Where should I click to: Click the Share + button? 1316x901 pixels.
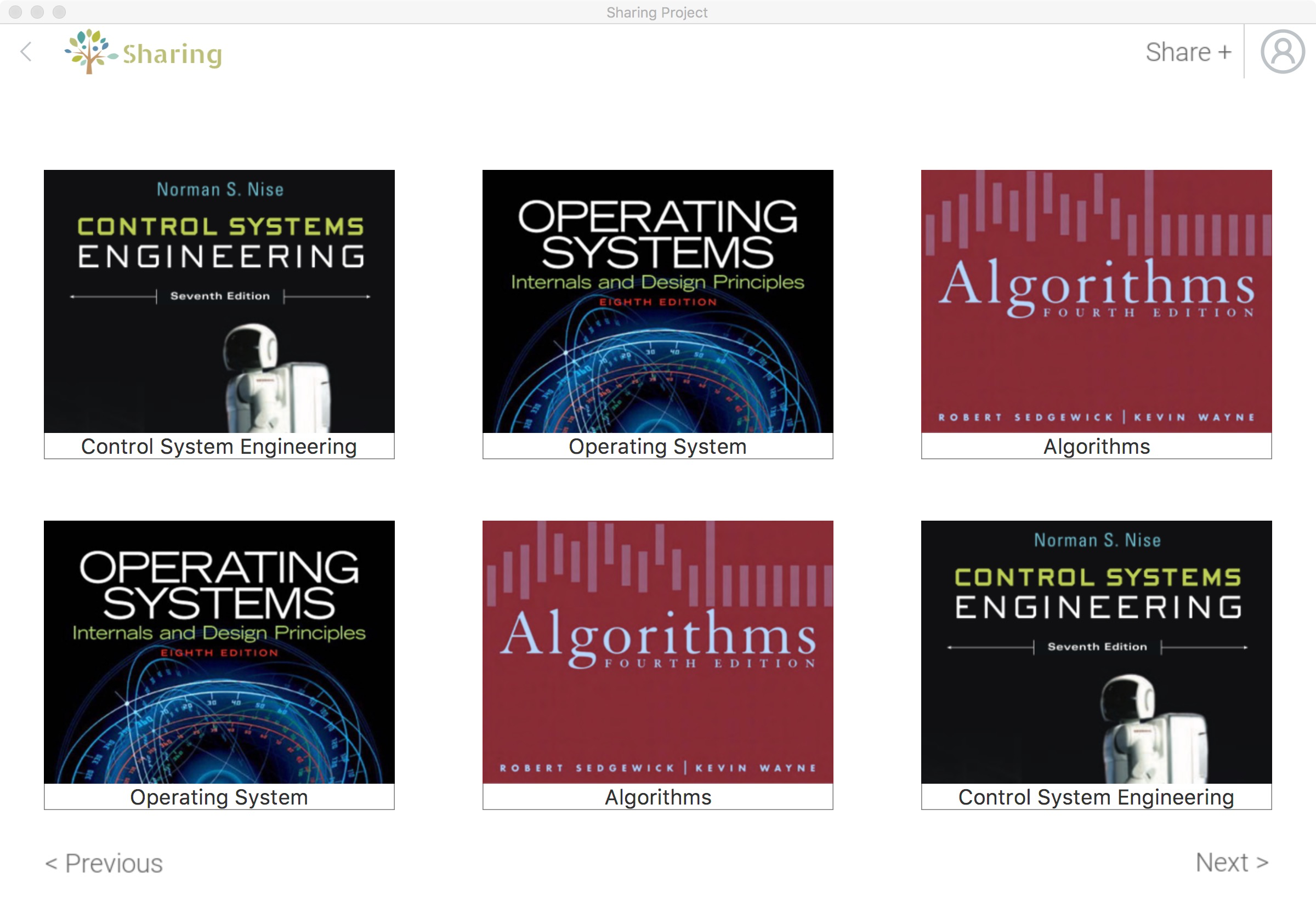[1188, 52]
